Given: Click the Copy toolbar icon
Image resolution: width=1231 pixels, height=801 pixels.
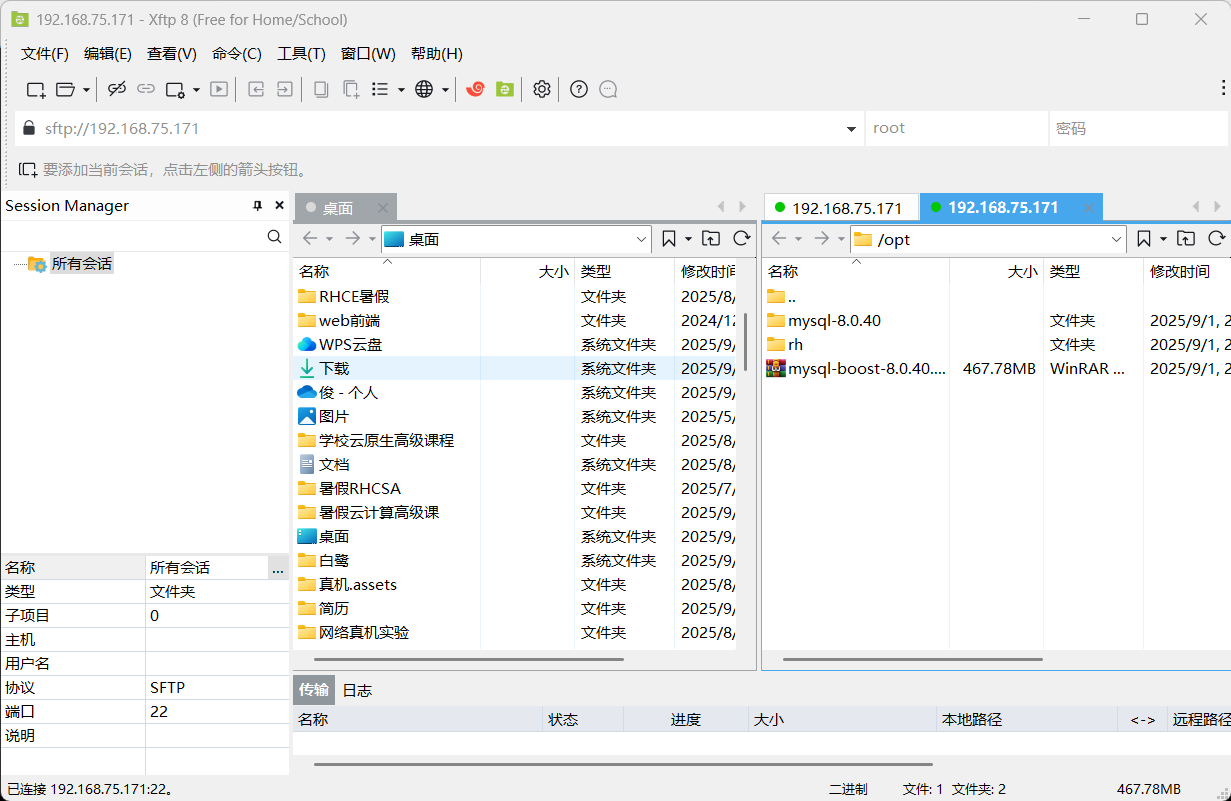Looking at the screenshot, I should click(321, 89).
